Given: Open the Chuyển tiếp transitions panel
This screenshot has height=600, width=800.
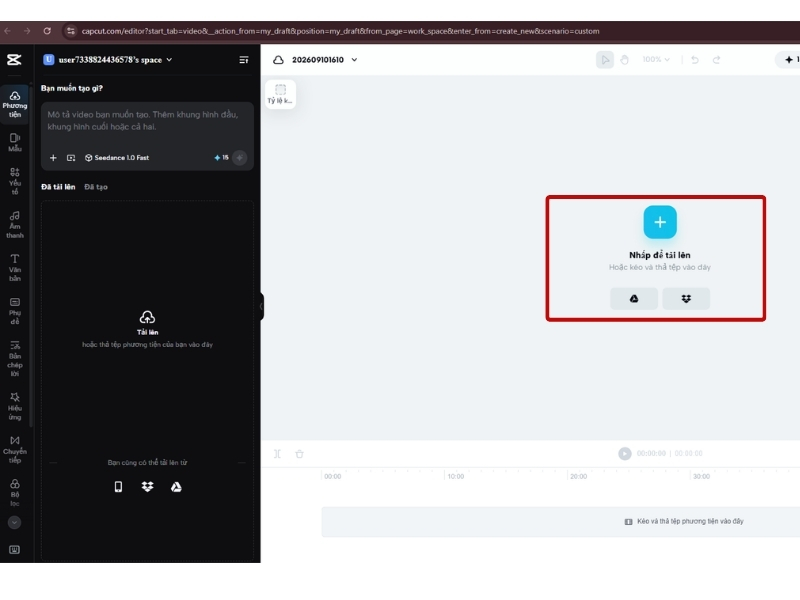Looking at the screenshot, I should click(x=15, y=449).
